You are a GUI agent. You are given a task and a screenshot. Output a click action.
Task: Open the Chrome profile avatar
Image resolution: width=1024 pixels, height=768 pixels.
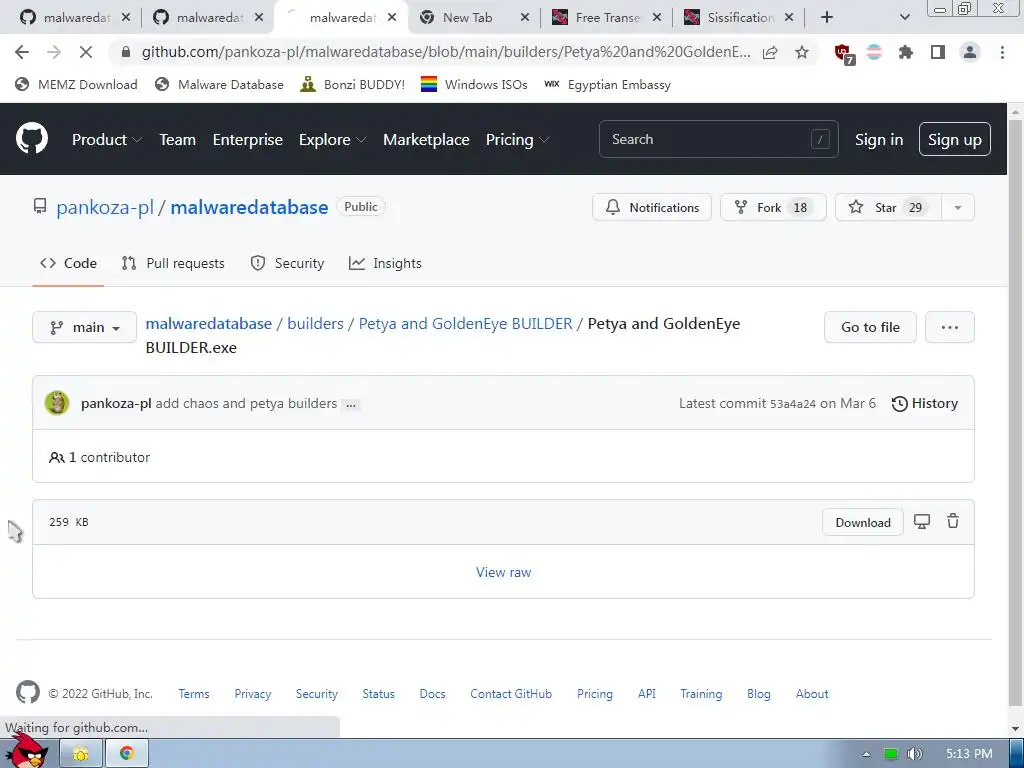[x=970, y=52]
